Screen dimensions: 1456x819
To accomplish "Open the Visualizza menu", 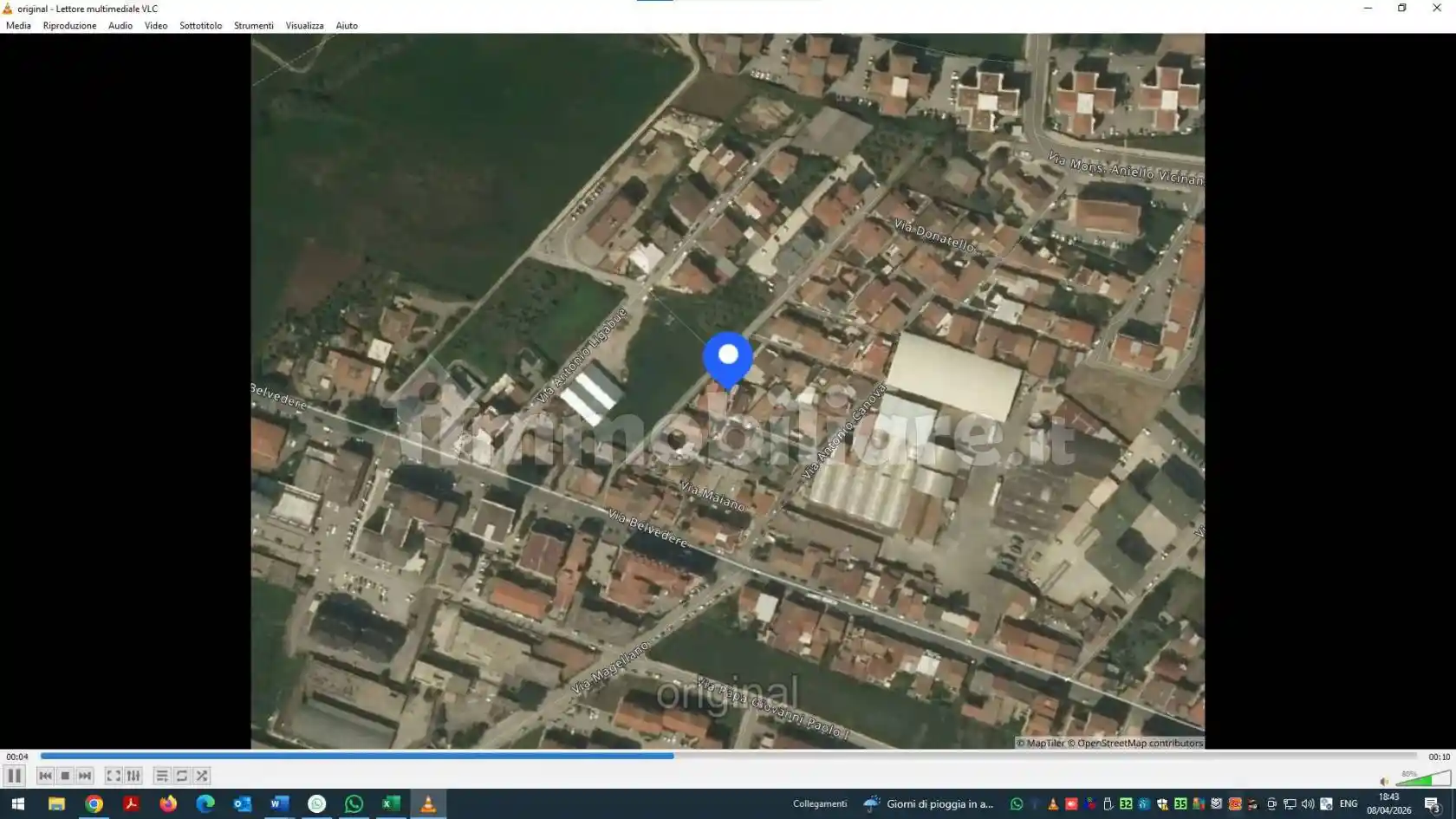I will [x=303, y=25].
